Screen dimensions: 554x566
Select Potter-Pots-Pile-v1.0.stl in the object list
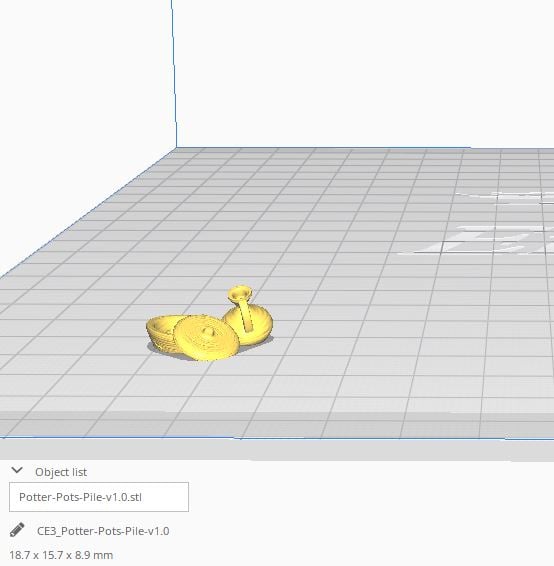[x=99, y=497]
